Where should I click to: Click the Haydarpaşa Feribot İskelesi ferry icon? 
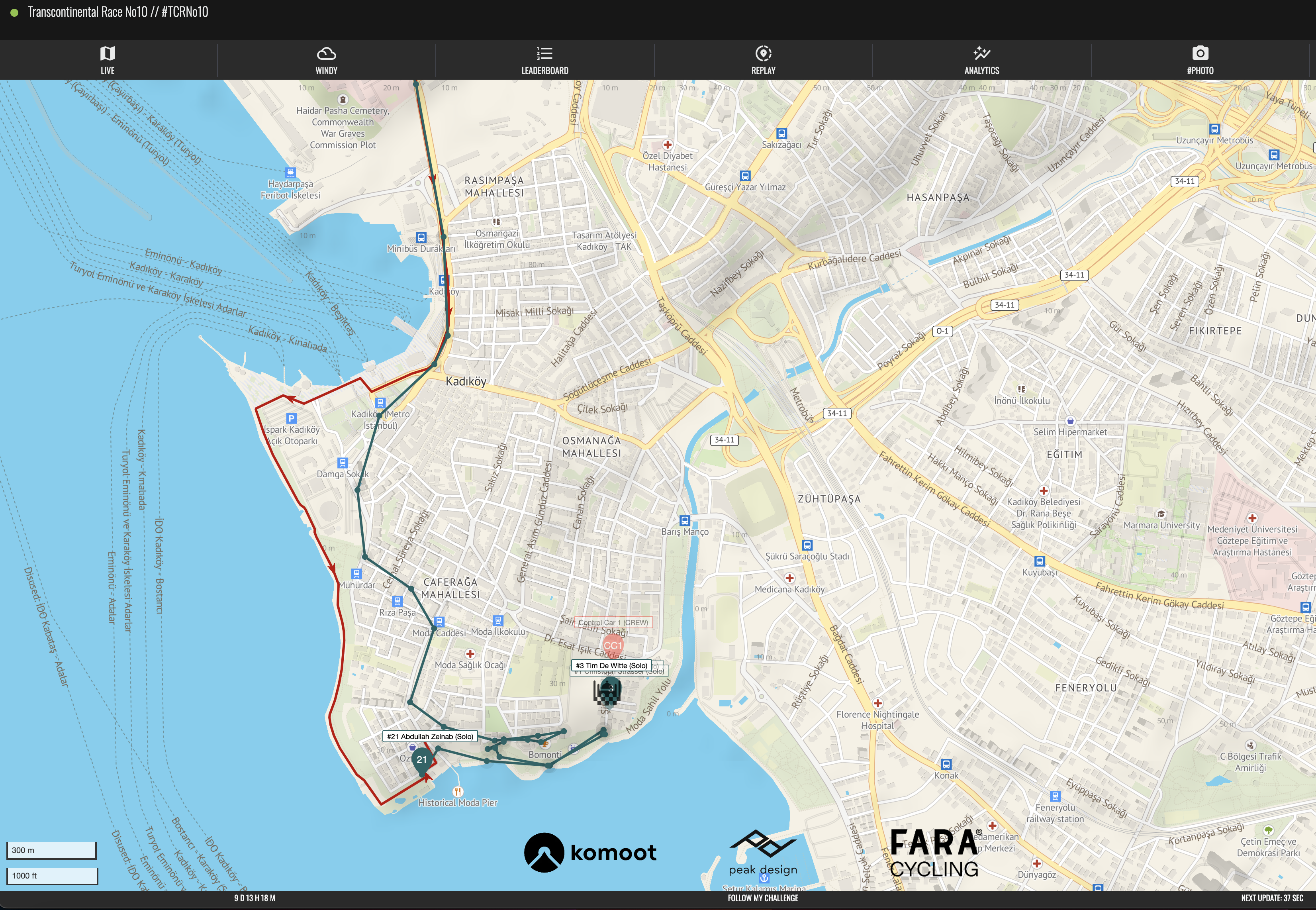point(291,172)
